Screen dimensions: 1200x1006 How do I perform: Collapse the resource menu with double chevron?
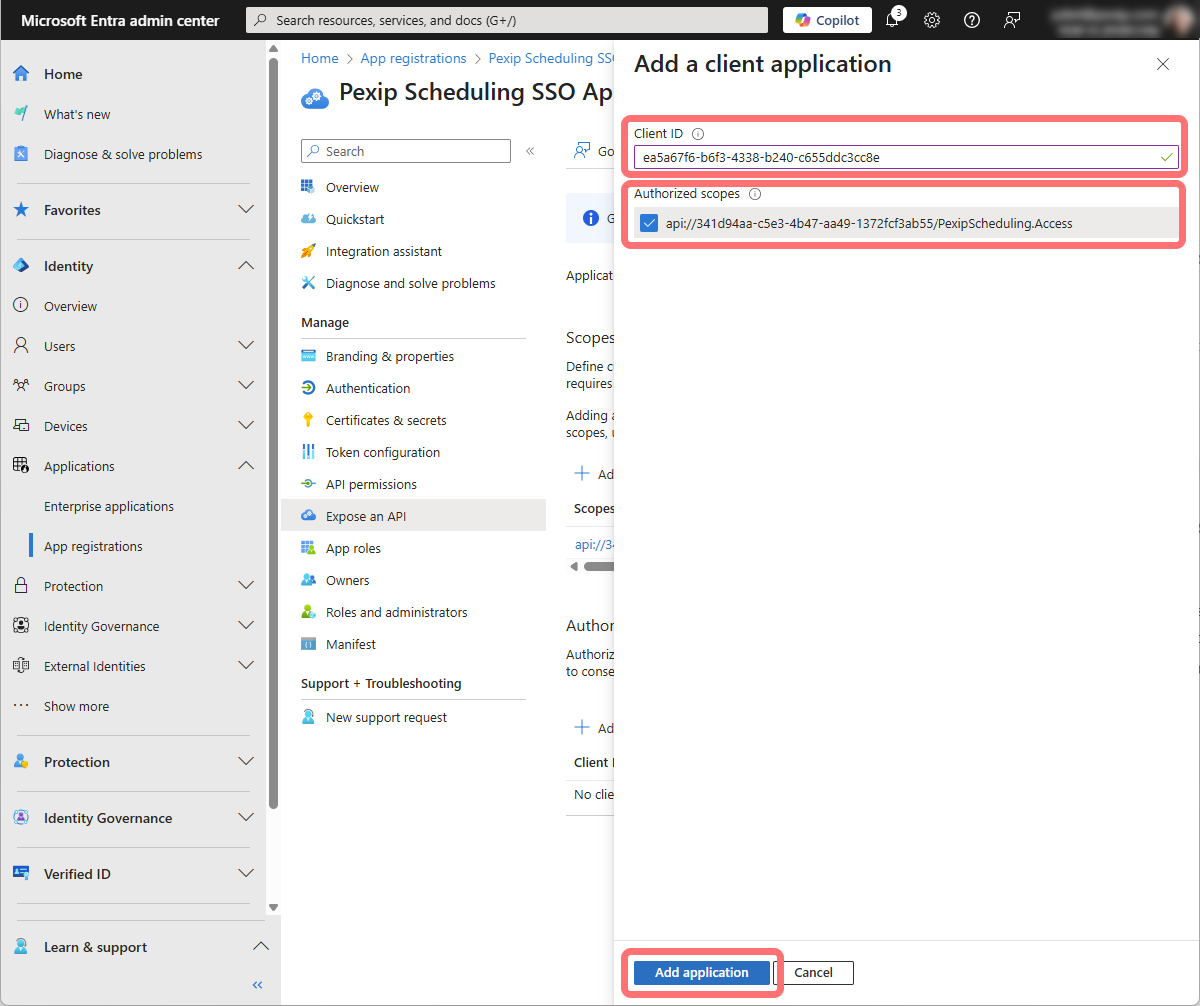click(x=530, y=151)
